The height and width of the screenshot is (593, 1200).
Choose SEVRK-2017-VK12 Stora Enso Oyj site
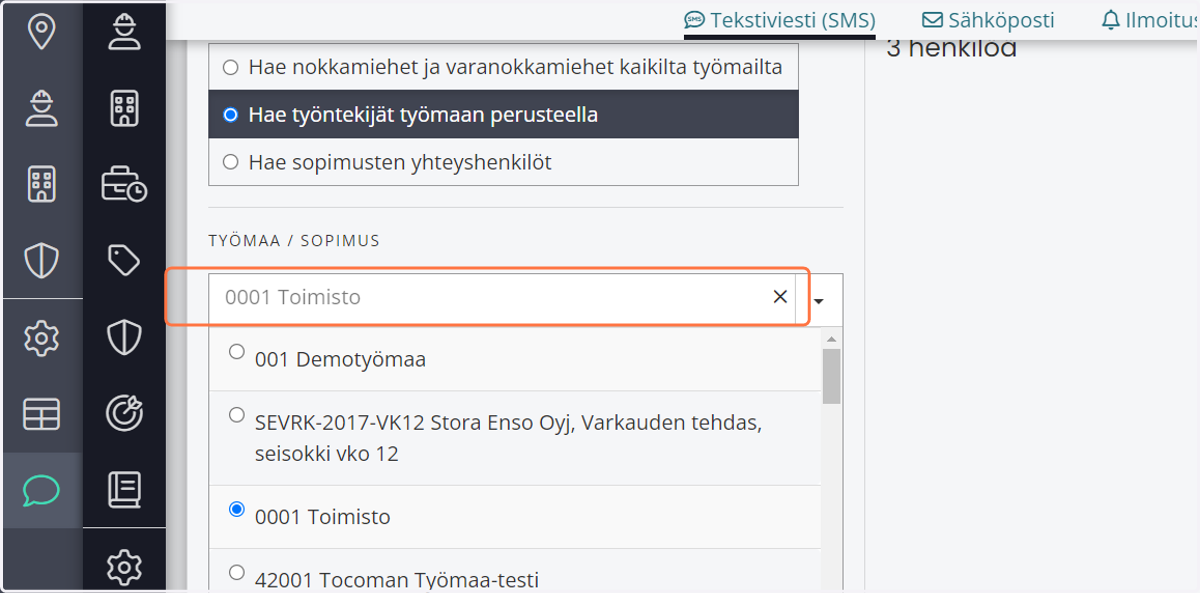pyautogui.click(x=515, y=438)
